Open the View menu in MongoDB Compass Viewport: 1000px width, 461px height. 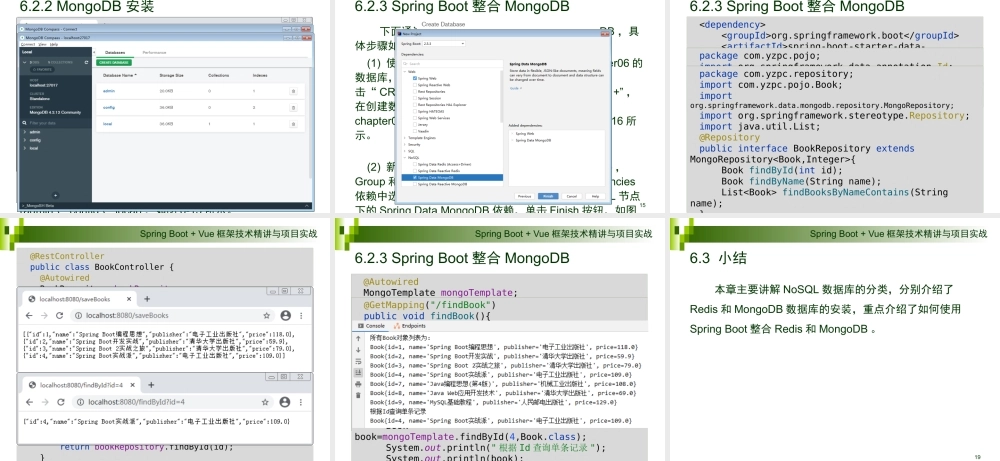pyautogui.click(x=43, y=44)
